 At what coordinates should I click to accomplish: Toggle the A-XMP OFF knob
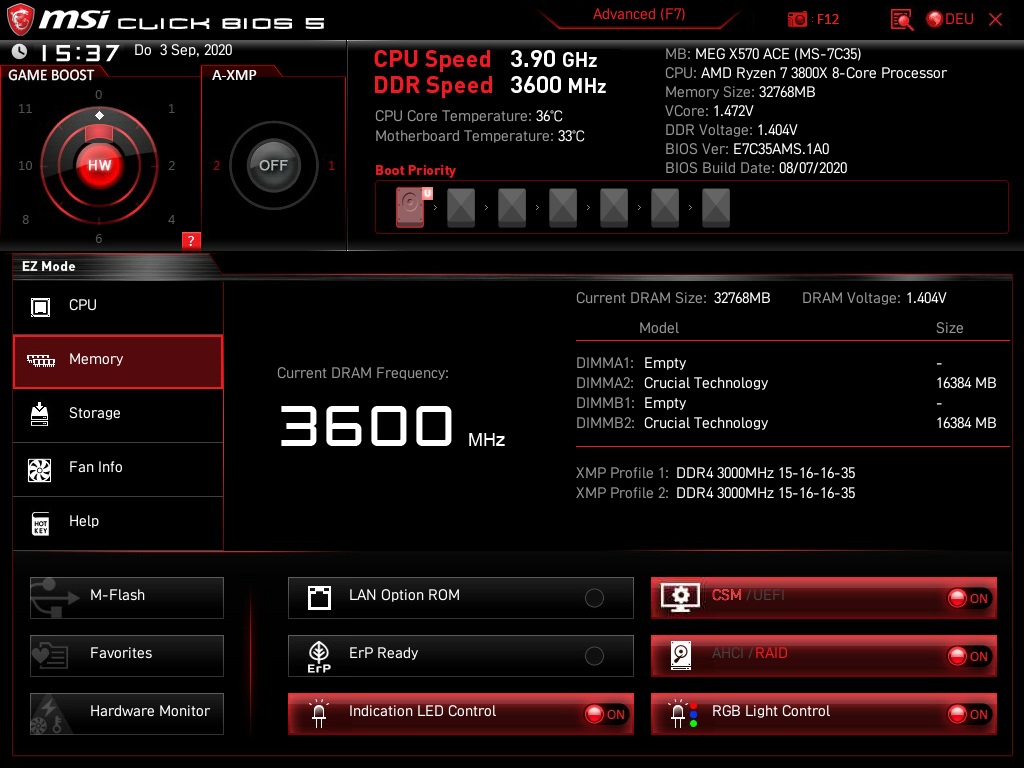[x=273, y=165]
